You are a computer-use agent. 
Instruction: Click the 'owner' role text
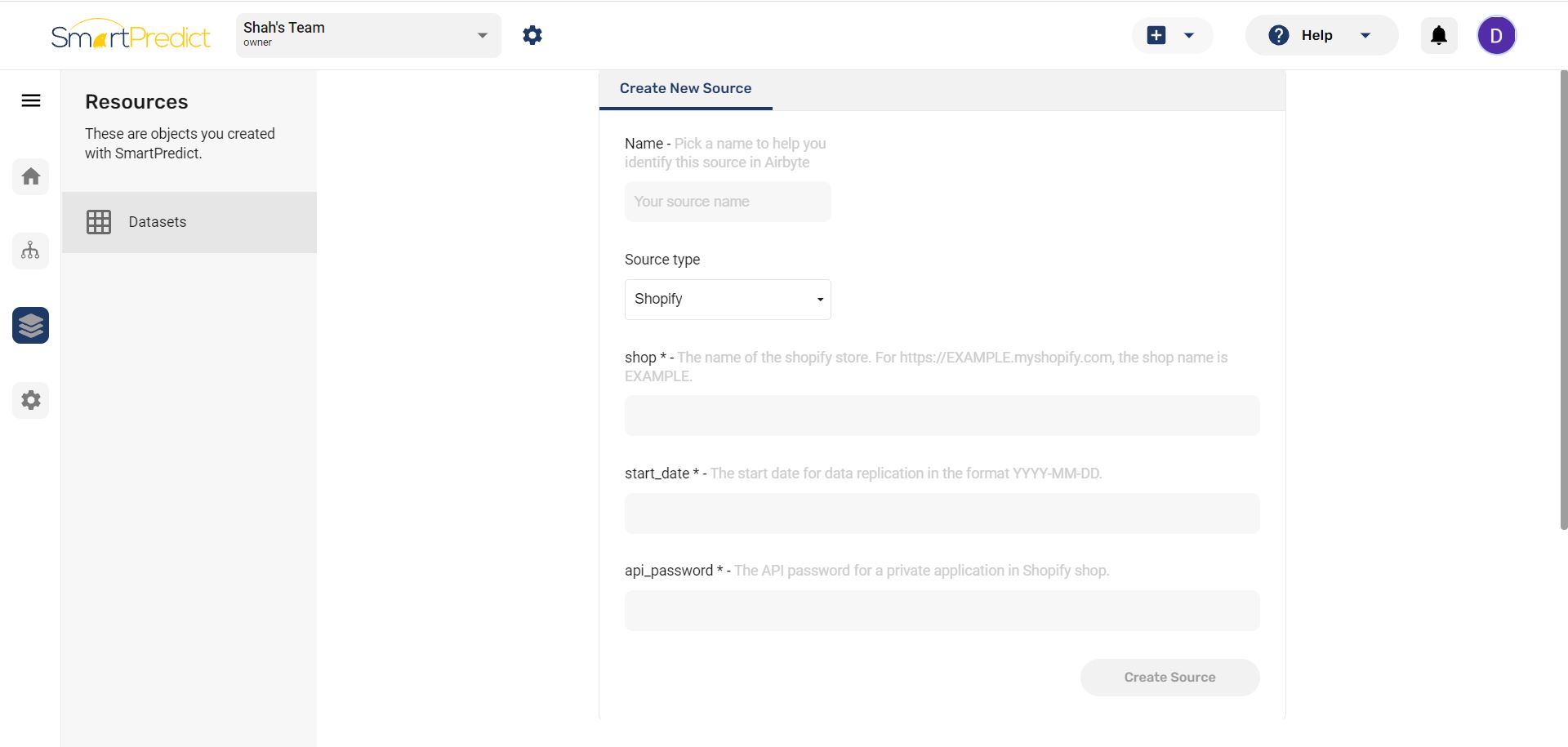click(x=257, y=42)
